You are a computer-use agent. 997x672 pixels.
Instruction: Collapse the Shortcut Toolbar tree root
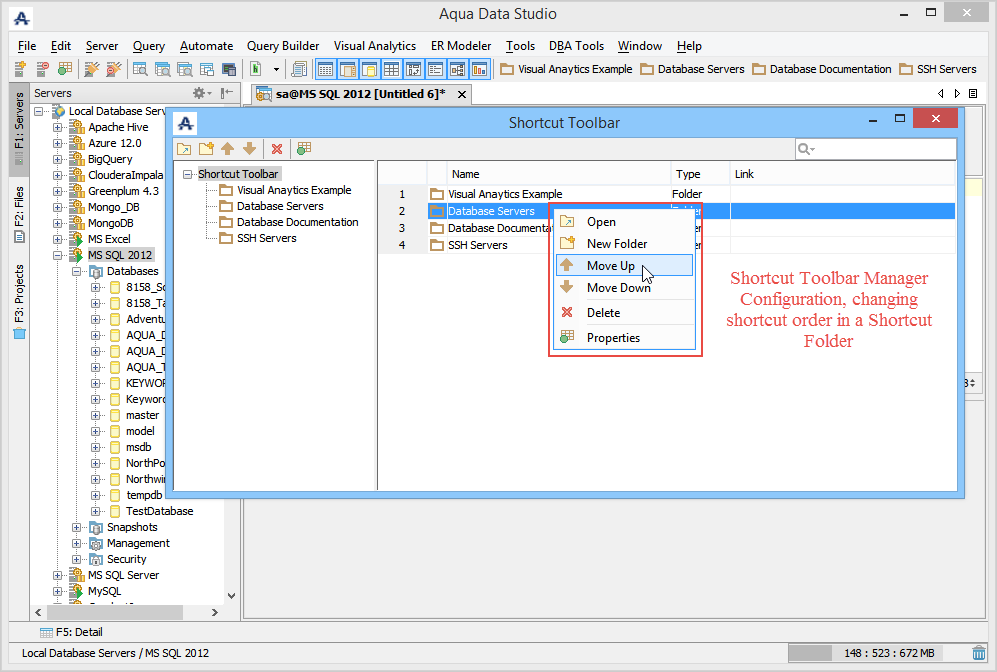[188, 174]
